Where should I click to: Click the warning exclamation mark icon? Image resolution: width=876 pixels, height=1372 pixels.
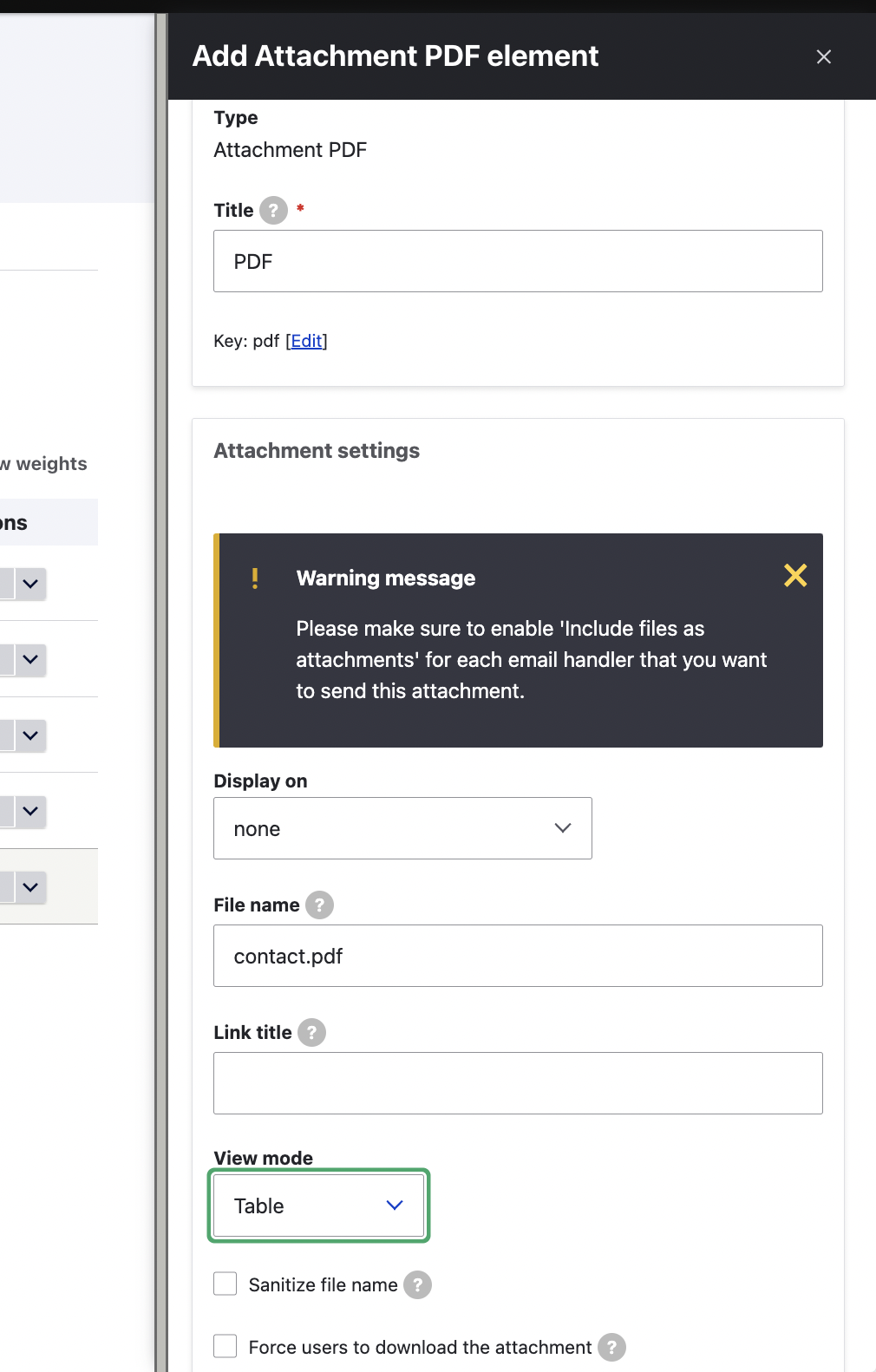[255, 578]
